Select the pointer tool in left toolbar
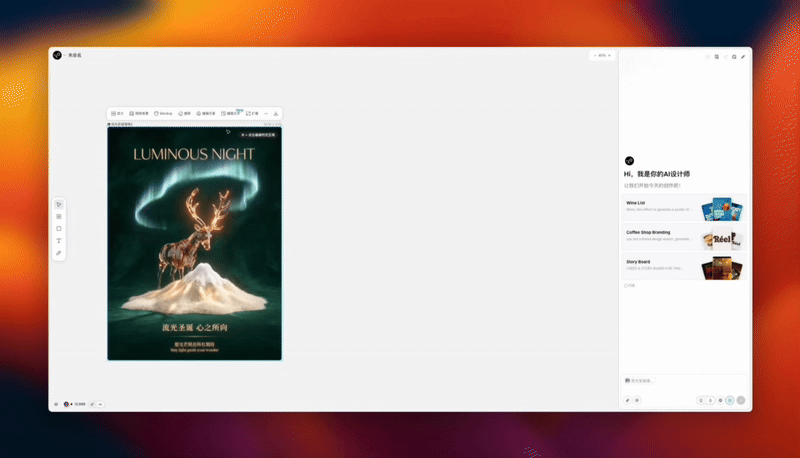 tap(59, 204)
